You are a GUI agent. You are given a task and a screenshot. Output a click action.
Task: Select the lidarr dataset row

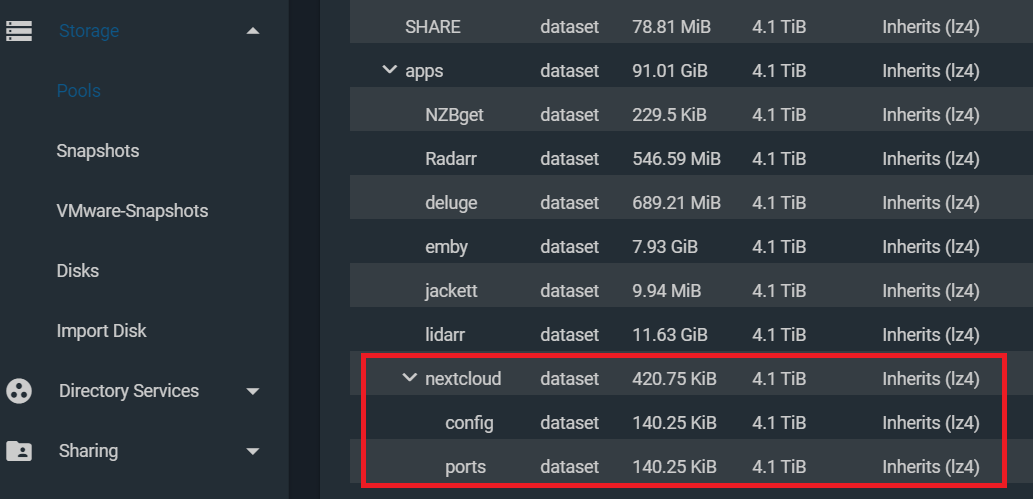coord(691,335)
